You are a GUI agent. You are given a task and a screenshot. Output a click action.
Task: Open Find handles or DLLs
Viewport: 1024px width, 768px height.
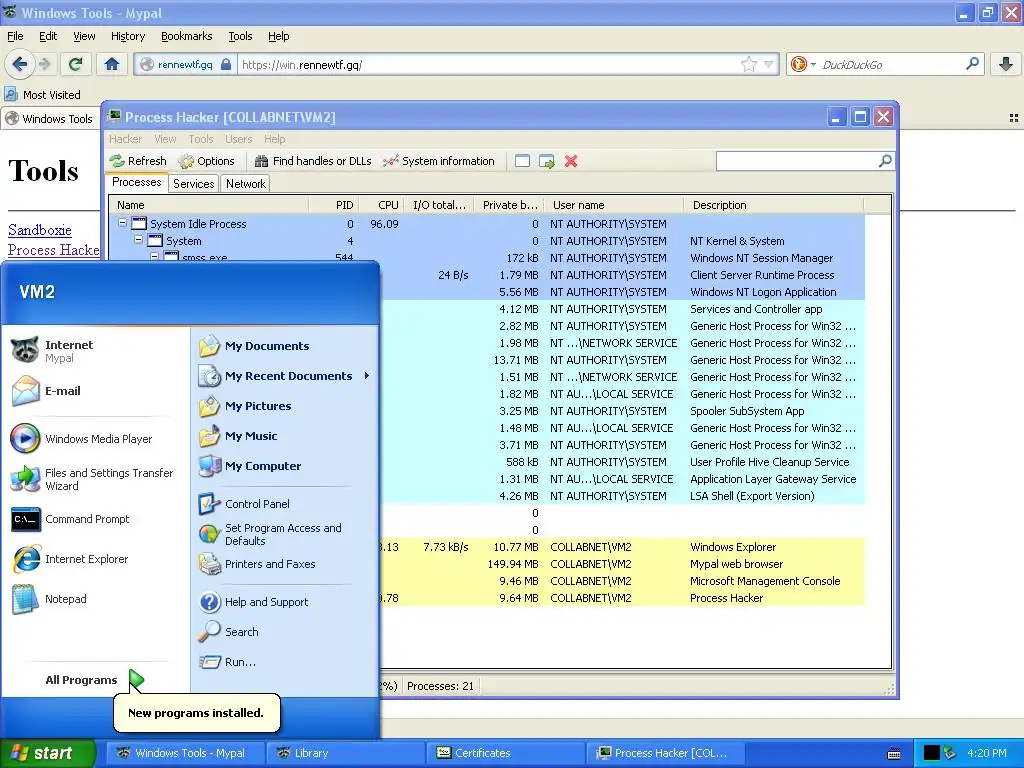[313, 161]
